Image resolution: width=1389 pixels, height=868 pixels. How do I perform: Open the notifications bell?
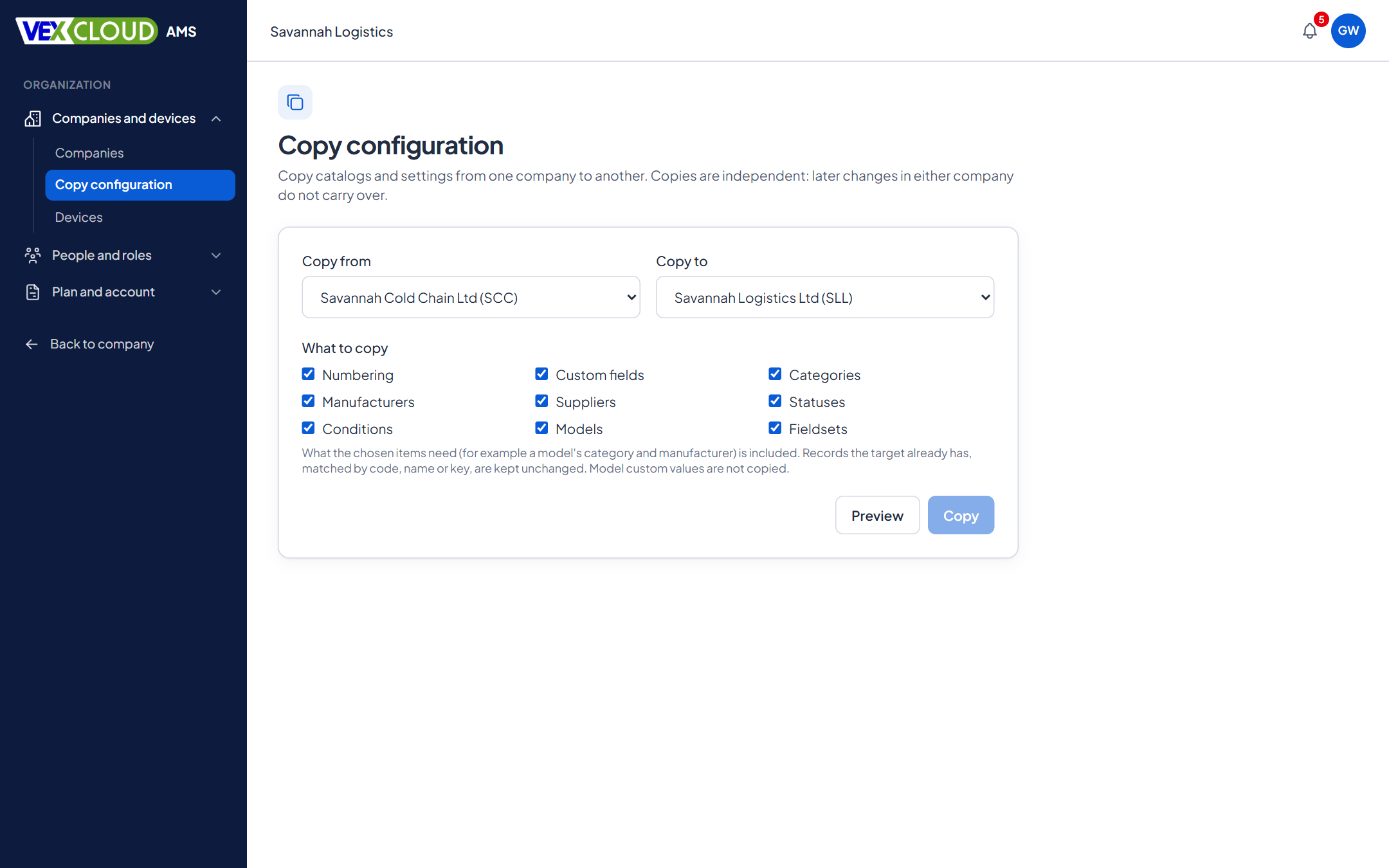point(1309,31)
